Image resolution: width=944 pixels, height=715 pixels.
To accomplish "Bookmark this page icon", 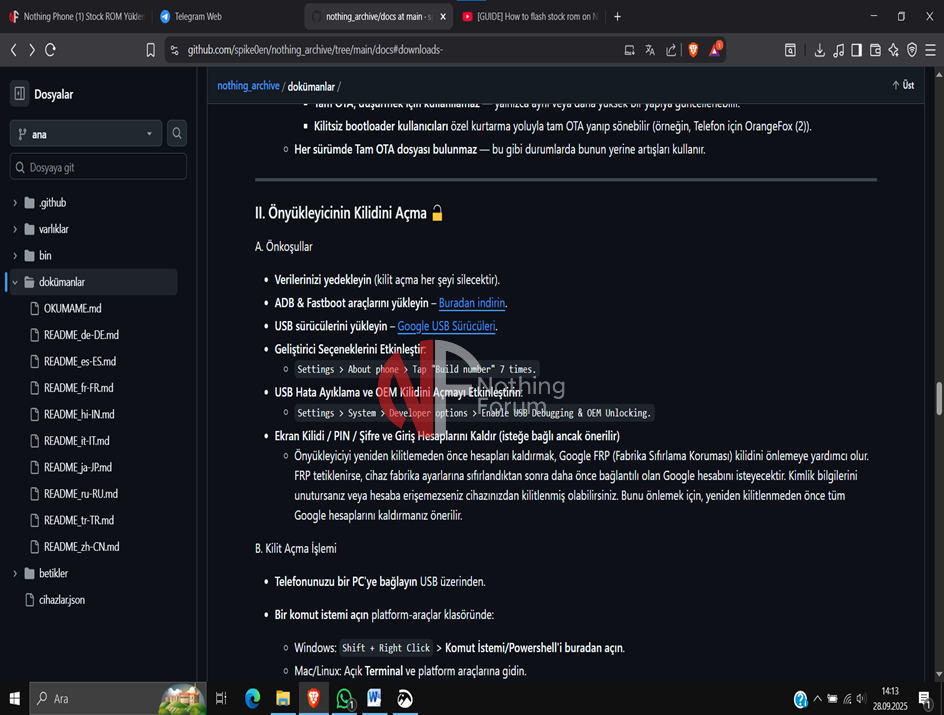I will 151,50.
